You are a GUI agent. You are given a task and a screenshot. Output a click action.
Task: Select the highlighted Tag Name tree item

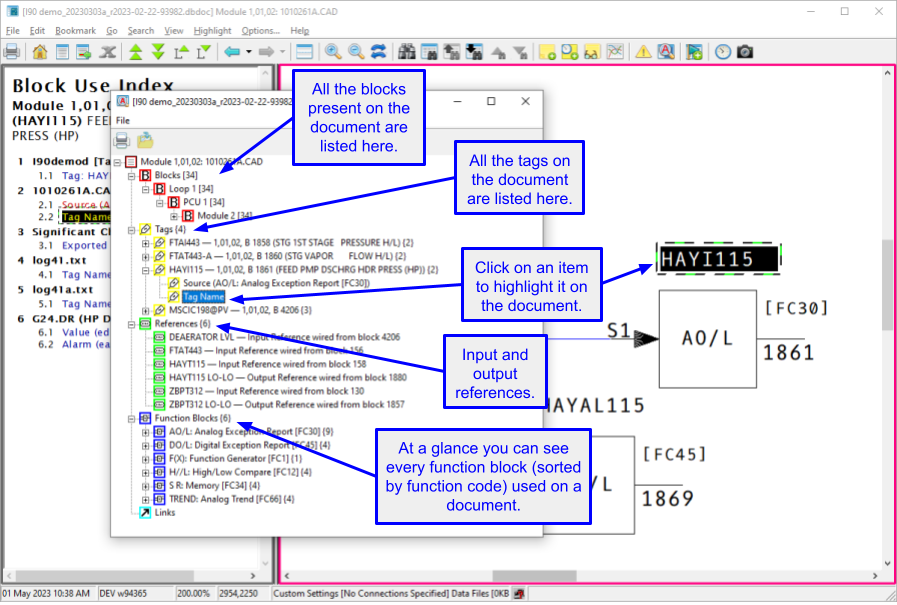203,297
